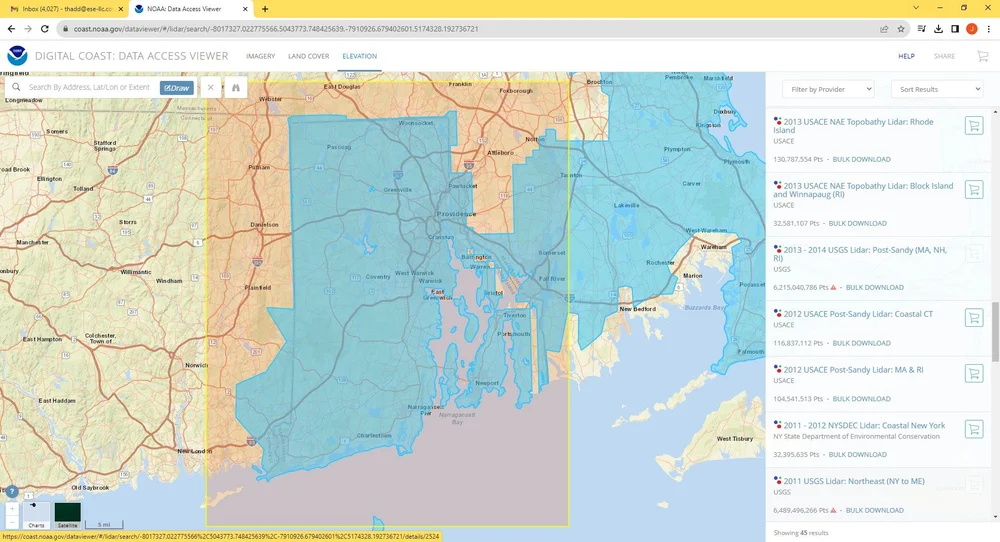
Task: Select the NOAA Data Access Viewer browser tab
Action: pyautogui.click(x=190, y=9)
